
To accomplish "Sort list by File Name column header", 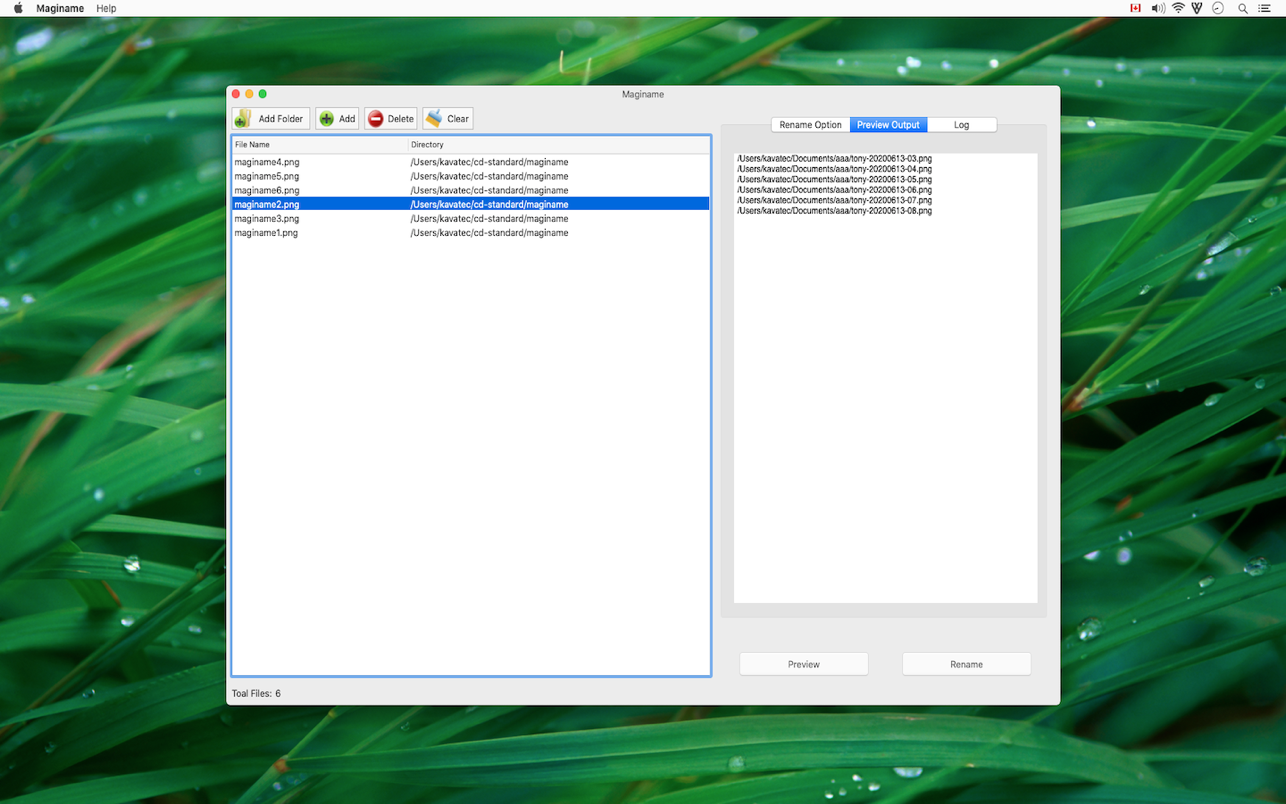I will 318,145.
